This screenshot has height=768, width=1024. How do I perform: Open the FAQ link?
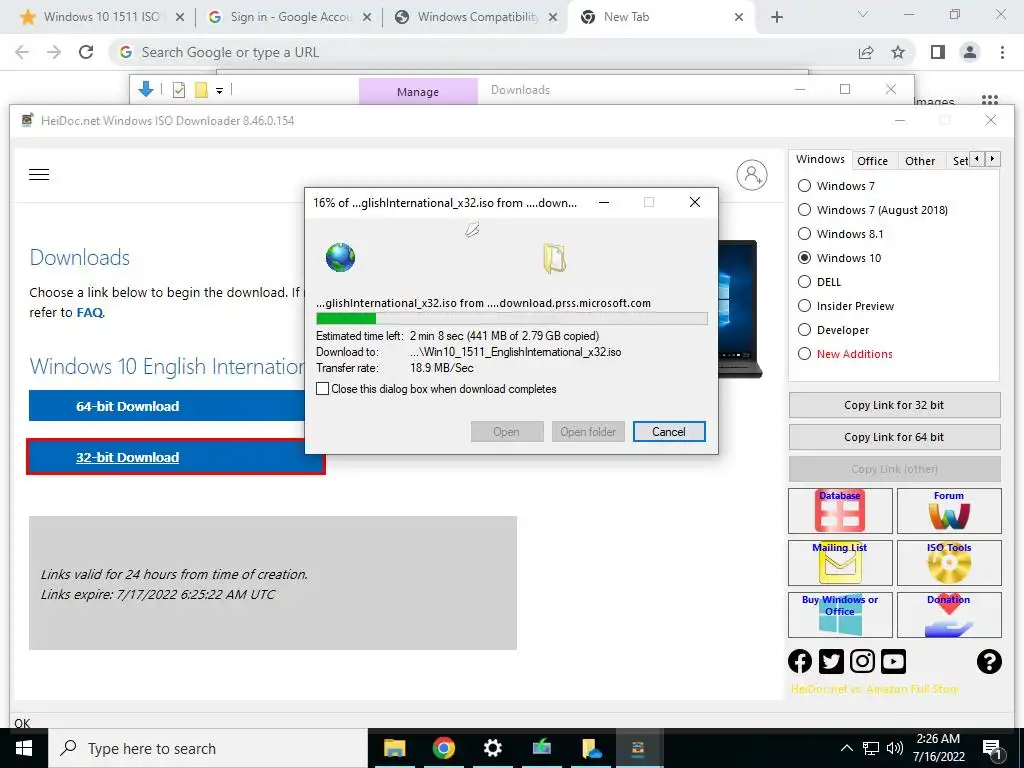89,313
